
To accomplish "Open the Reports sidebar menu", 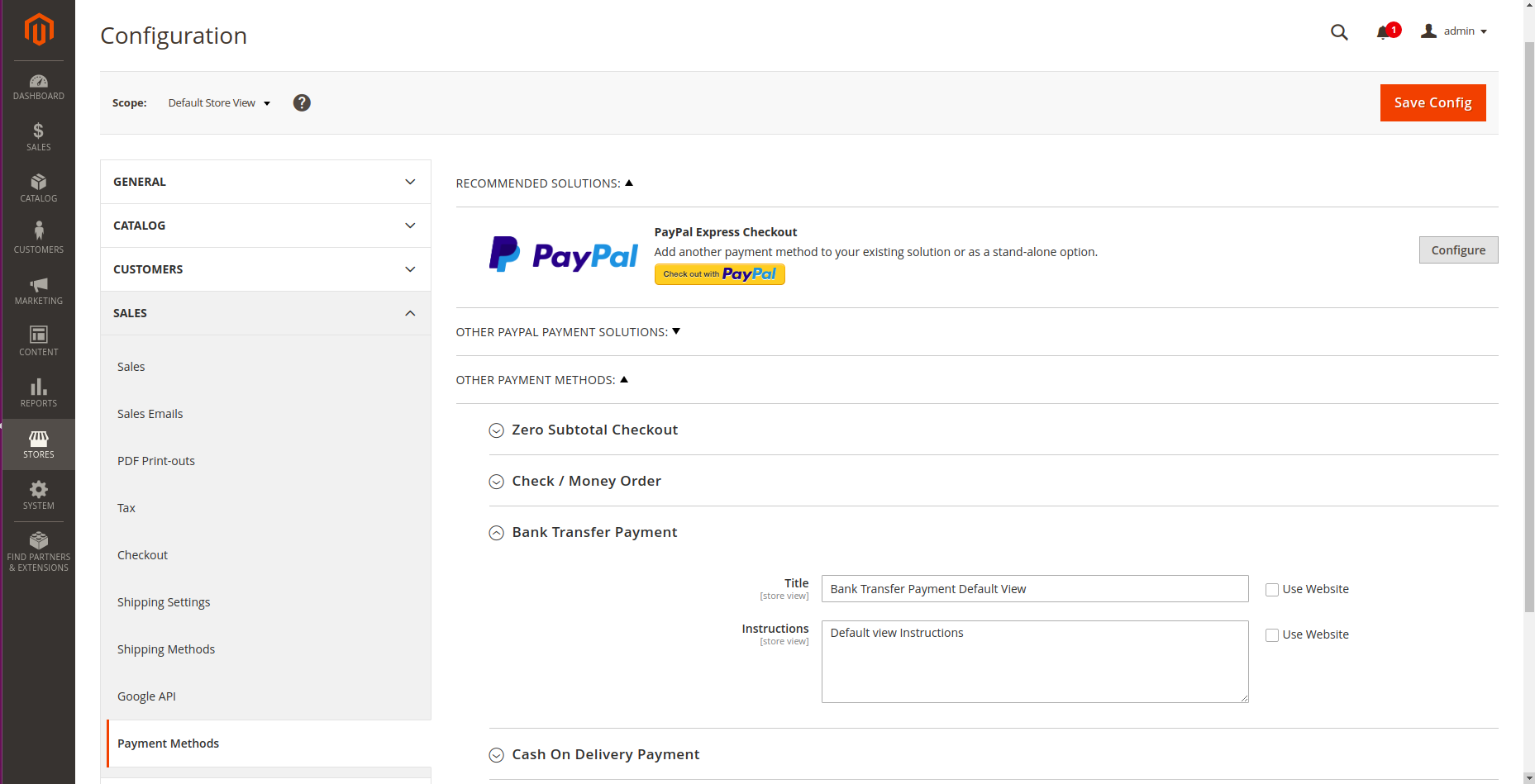I will coord(39,393).
